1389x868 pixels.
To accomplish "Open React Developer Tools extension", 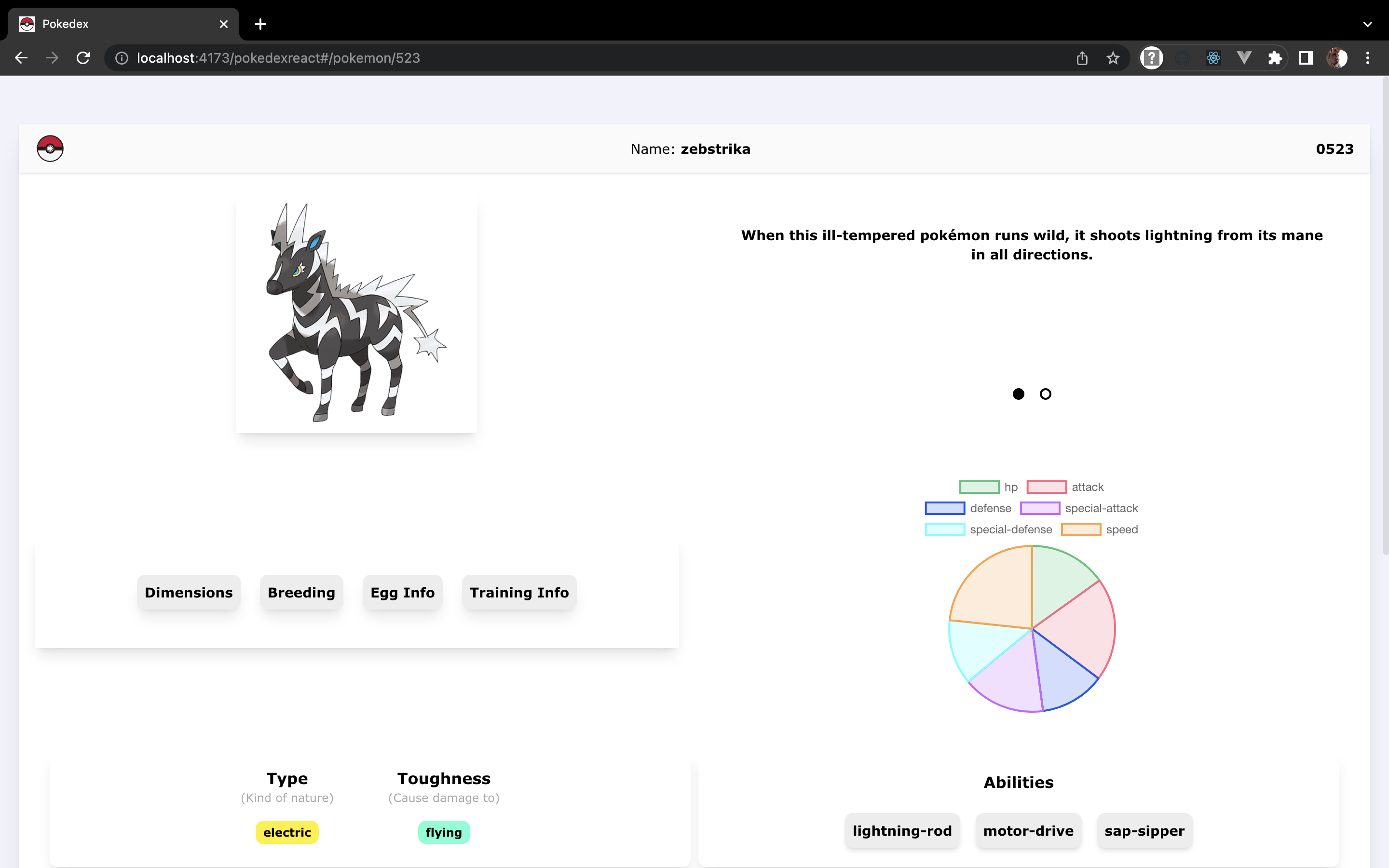I will (1213, 58).
